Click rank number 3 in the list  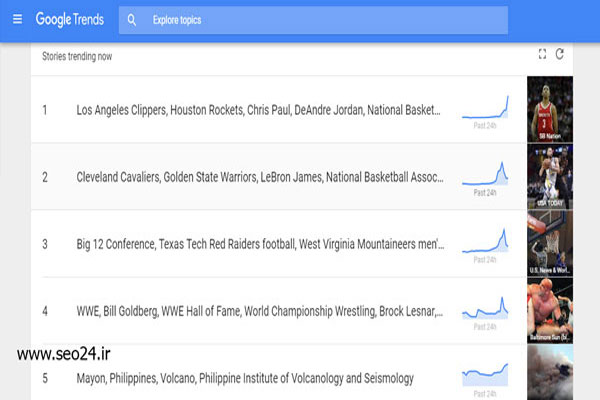coord(45,244)
